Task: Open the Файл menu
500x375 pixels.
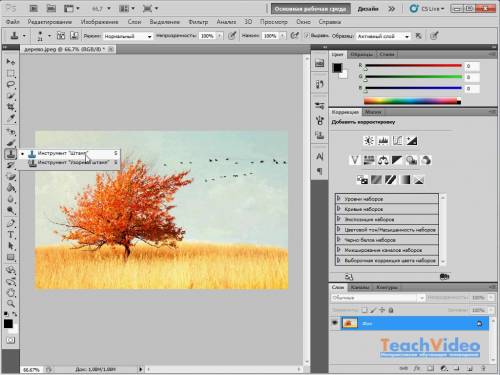Action: point(13,22)
